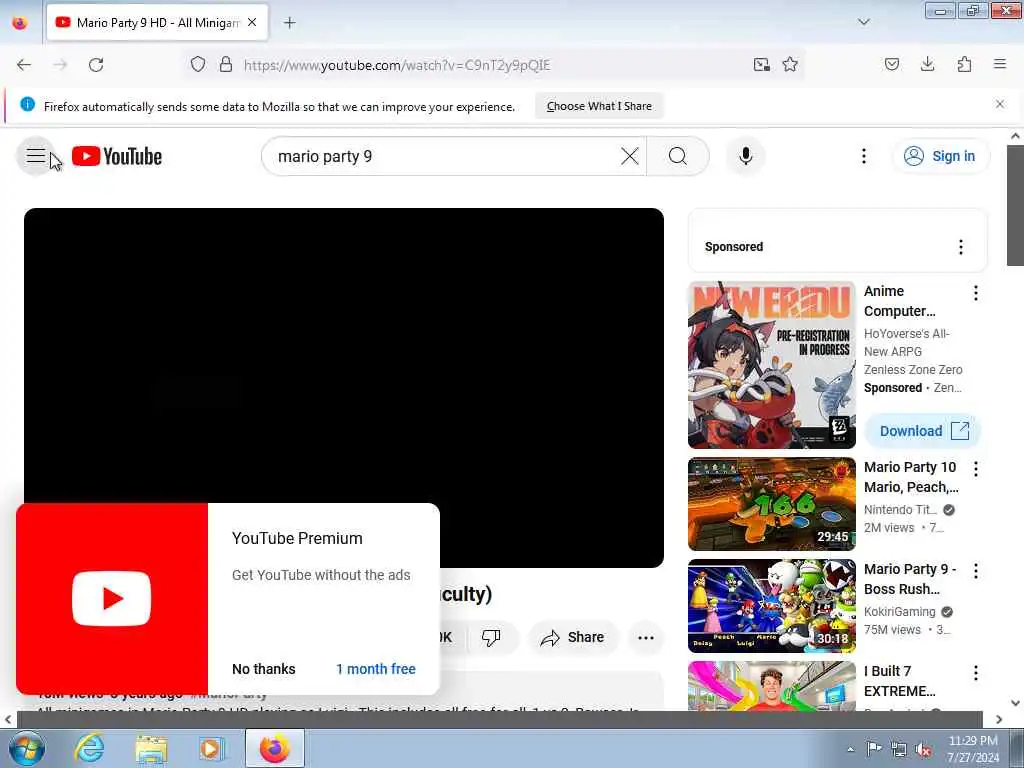
Task: Reload the page with the refresh icon
Action: point(96,65)
